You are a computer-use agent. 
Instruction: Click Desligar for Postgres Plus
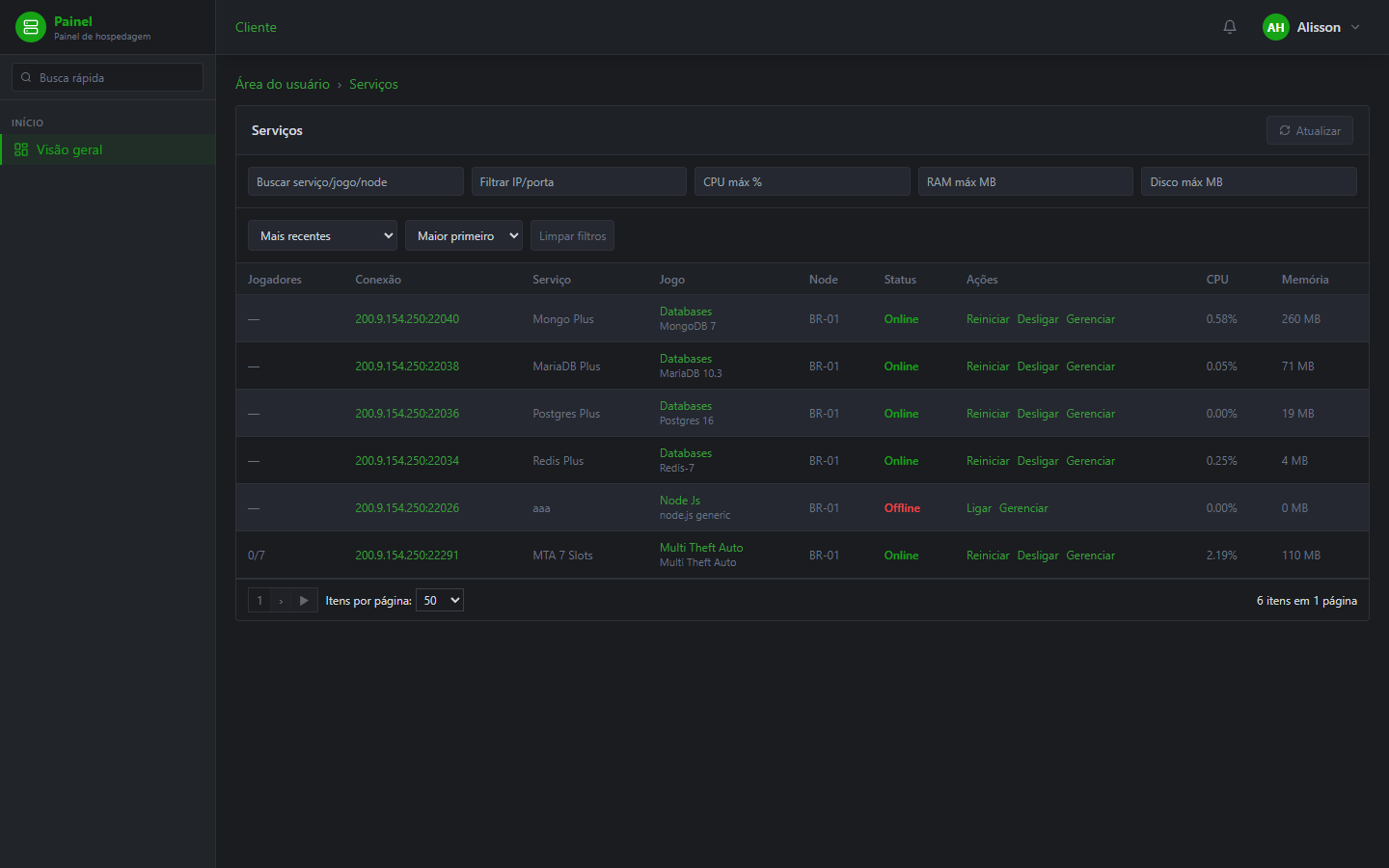click(x=1038, y=413)
